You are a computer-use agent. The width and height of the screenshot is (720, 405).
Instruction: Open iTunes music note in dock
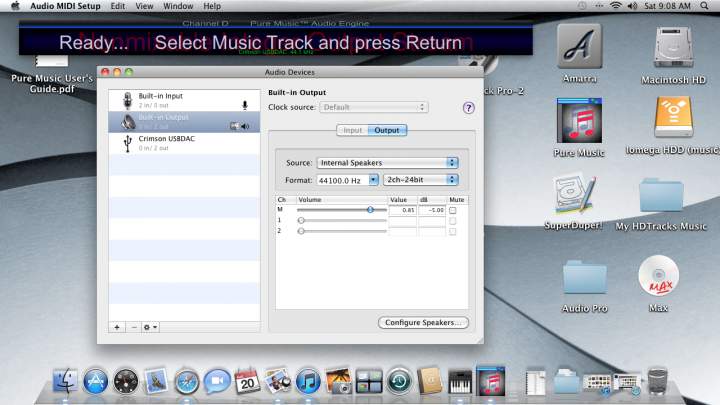click(308, 381)
